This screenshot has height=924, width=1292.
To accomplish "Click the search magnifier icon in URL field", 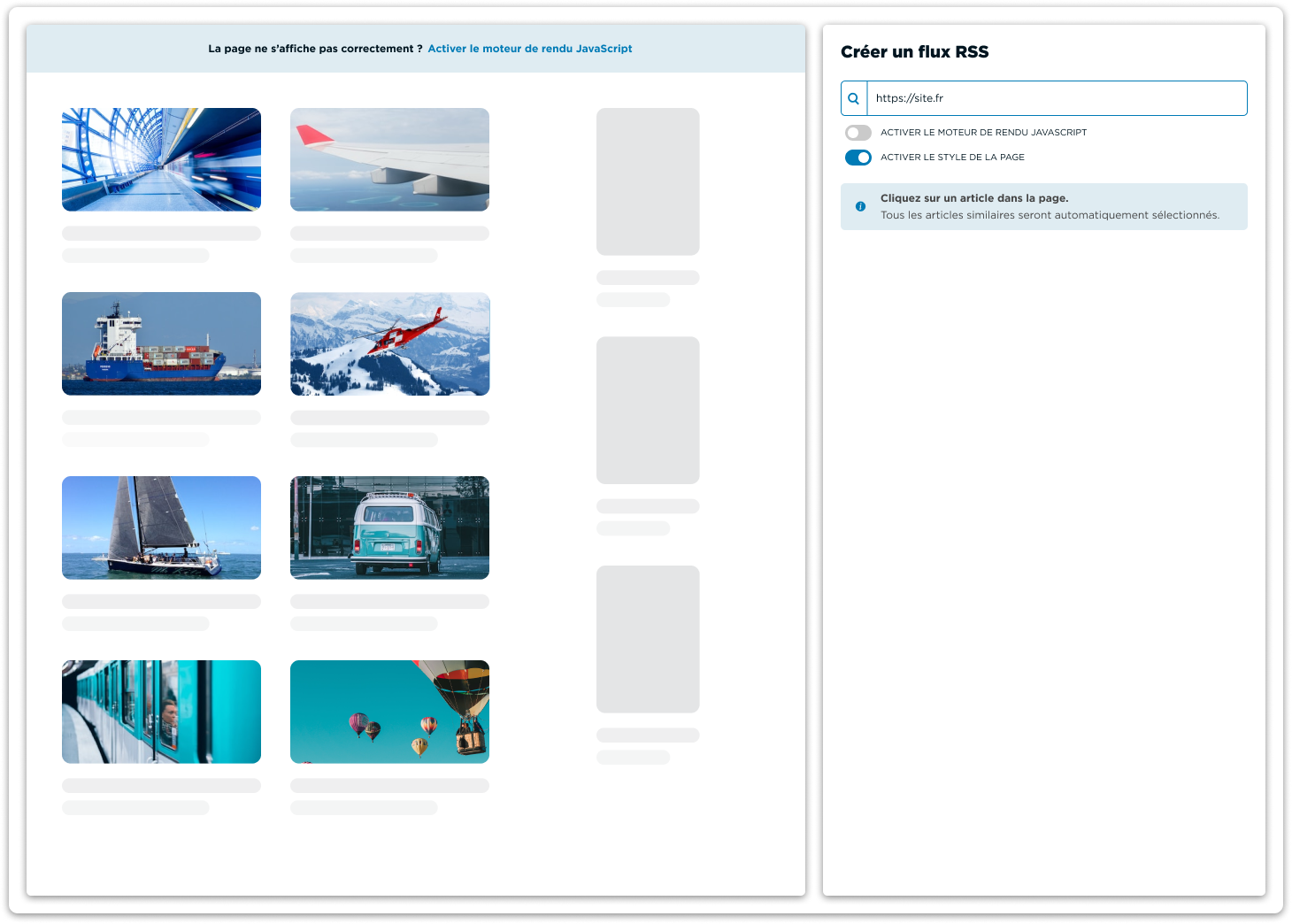I will (854, 98).
